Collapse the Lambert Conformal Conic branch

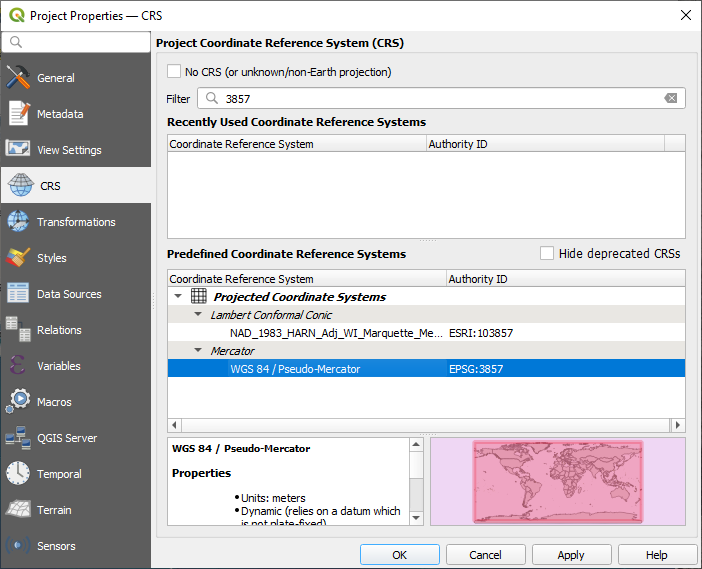[198, 315]
